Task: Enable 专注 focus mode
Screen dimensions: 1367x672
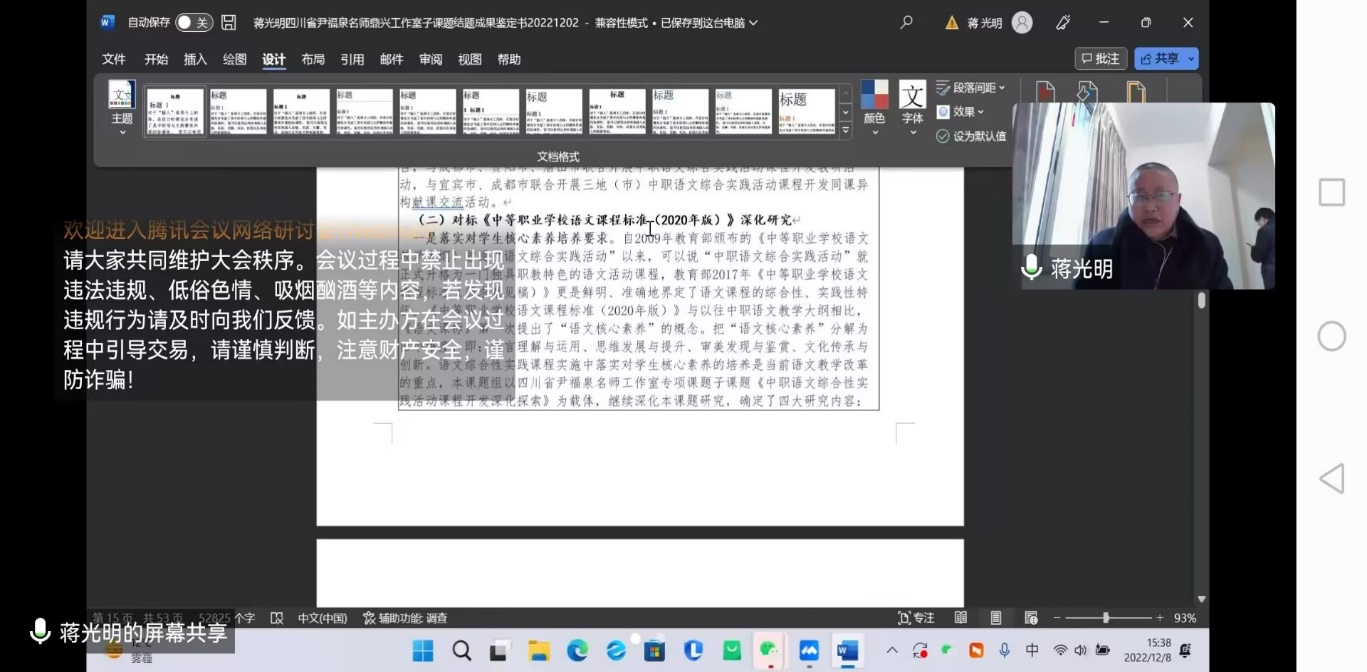Action: click(x=916, y=618)
